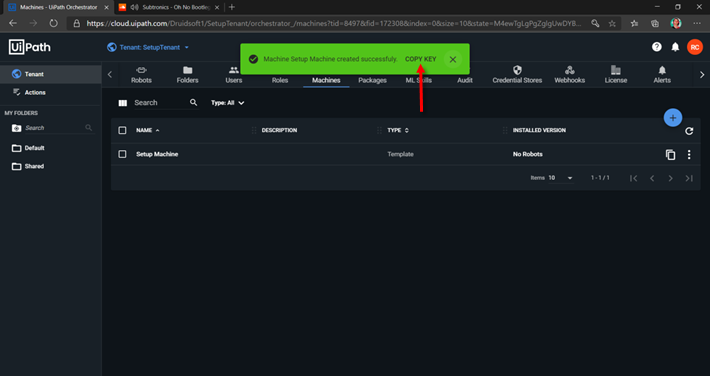Open browser collections icon
This screenshot has width=710, height=376.
point(655,24)
